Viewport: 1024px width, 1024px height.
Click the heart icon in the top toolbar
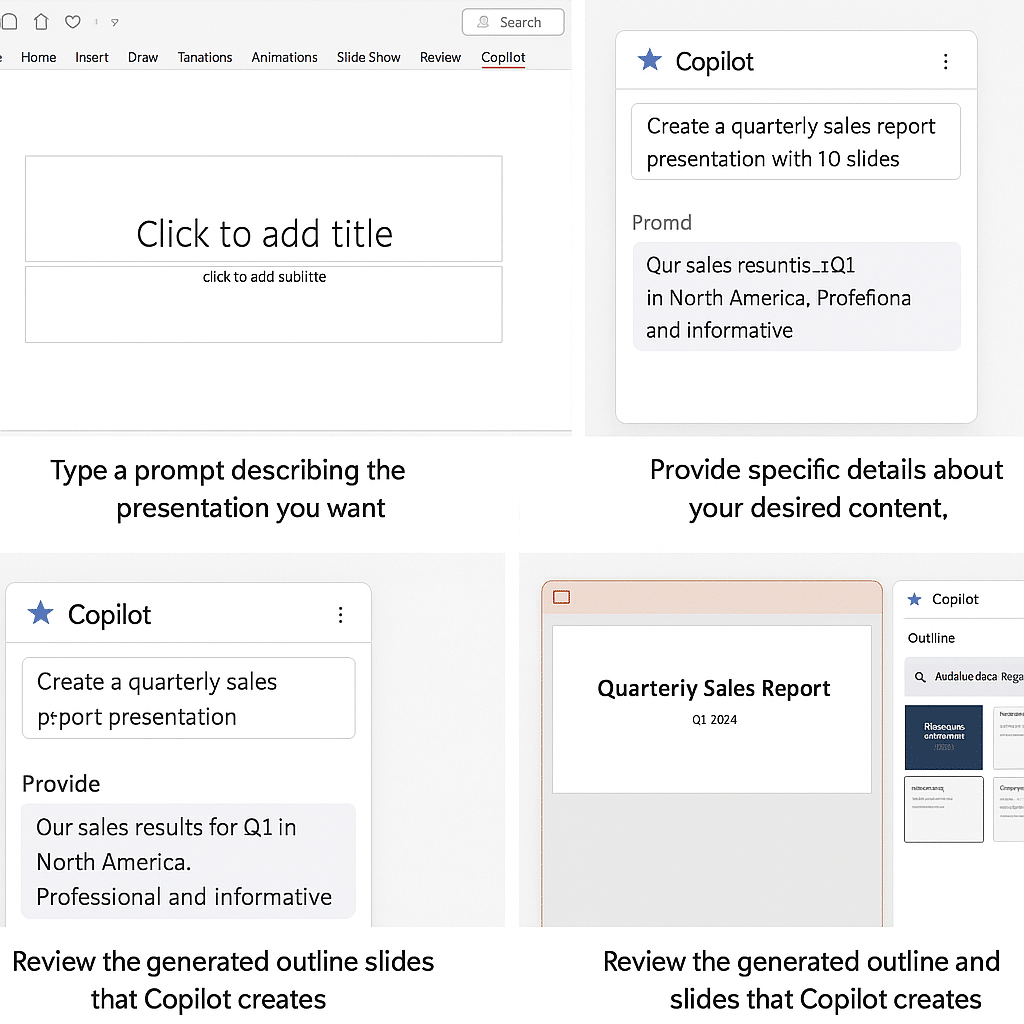coord(72,22)
